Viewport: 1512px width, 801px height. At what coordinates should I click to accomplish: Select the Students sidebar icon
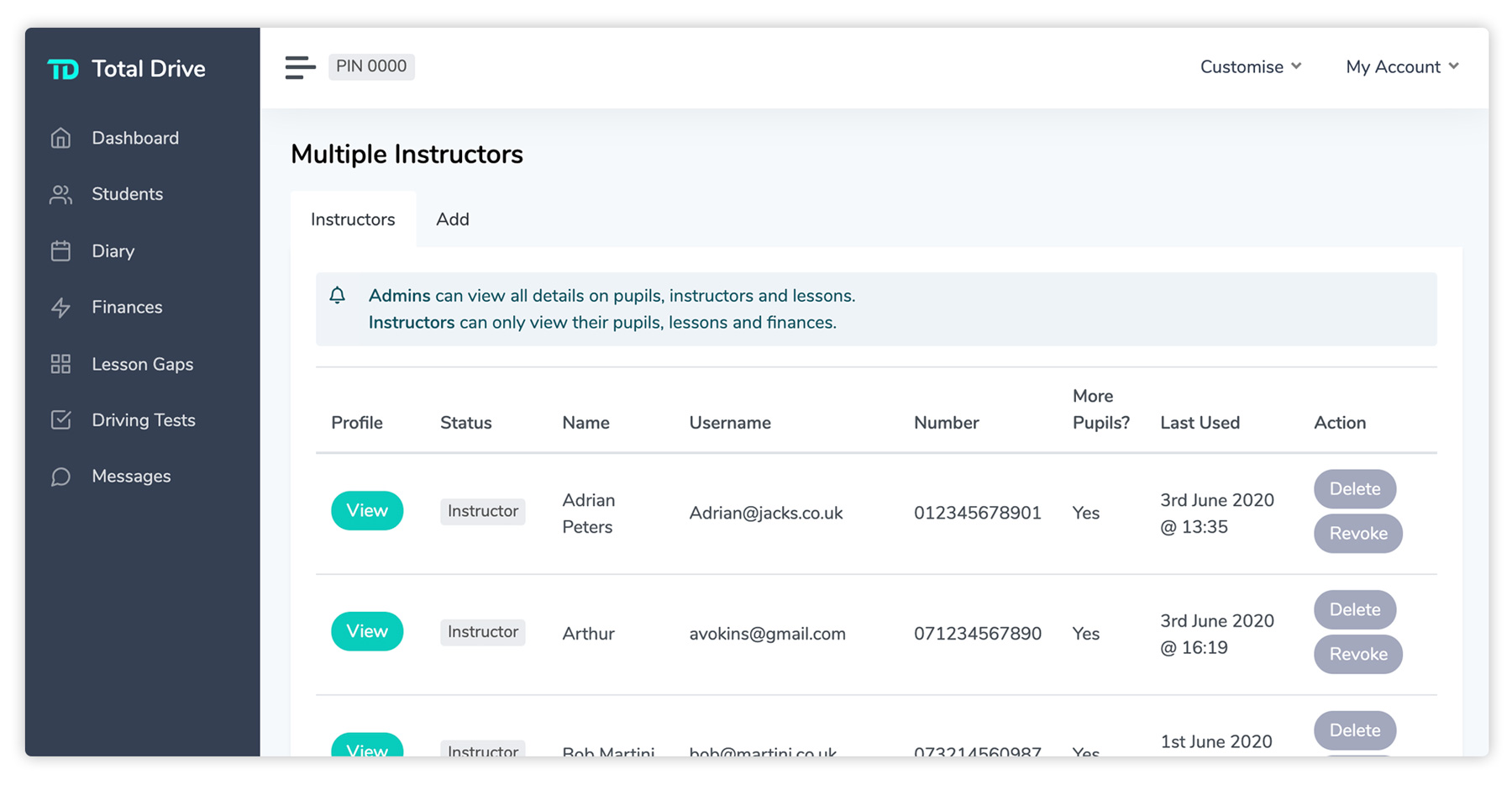(60, 194)
